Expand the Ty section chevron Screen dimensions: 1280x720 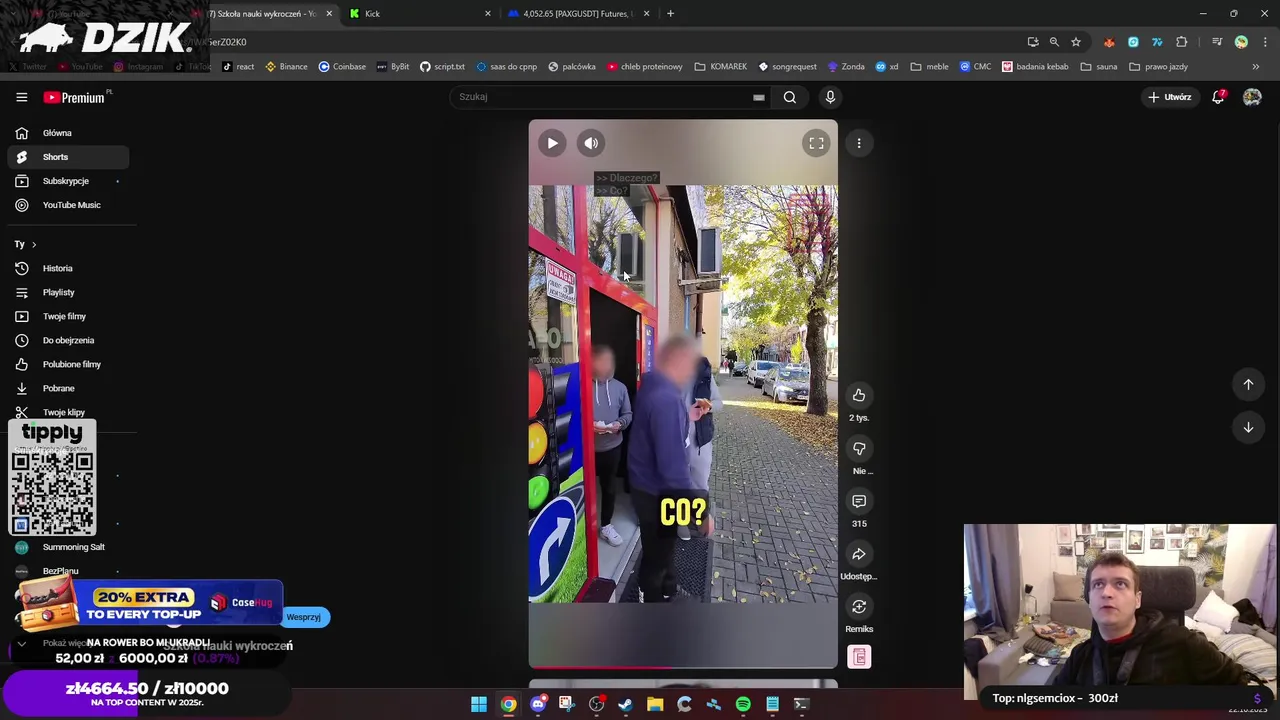(x=33, y=244)
